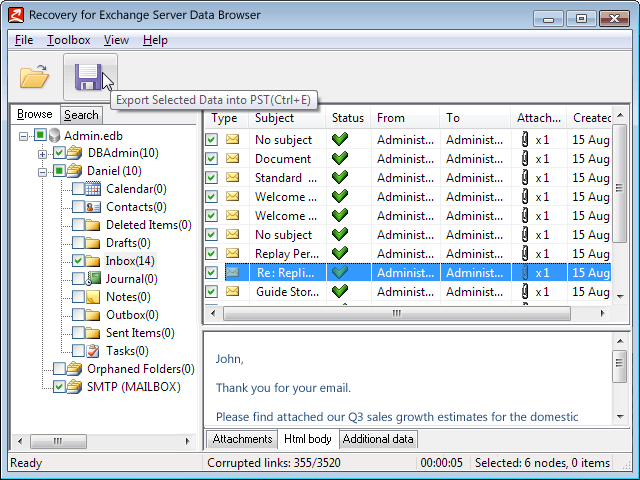Screen dimensions: 640x480
Task: Click the Orphaned Folders(0) icon
Action: (x=74, y=369)
